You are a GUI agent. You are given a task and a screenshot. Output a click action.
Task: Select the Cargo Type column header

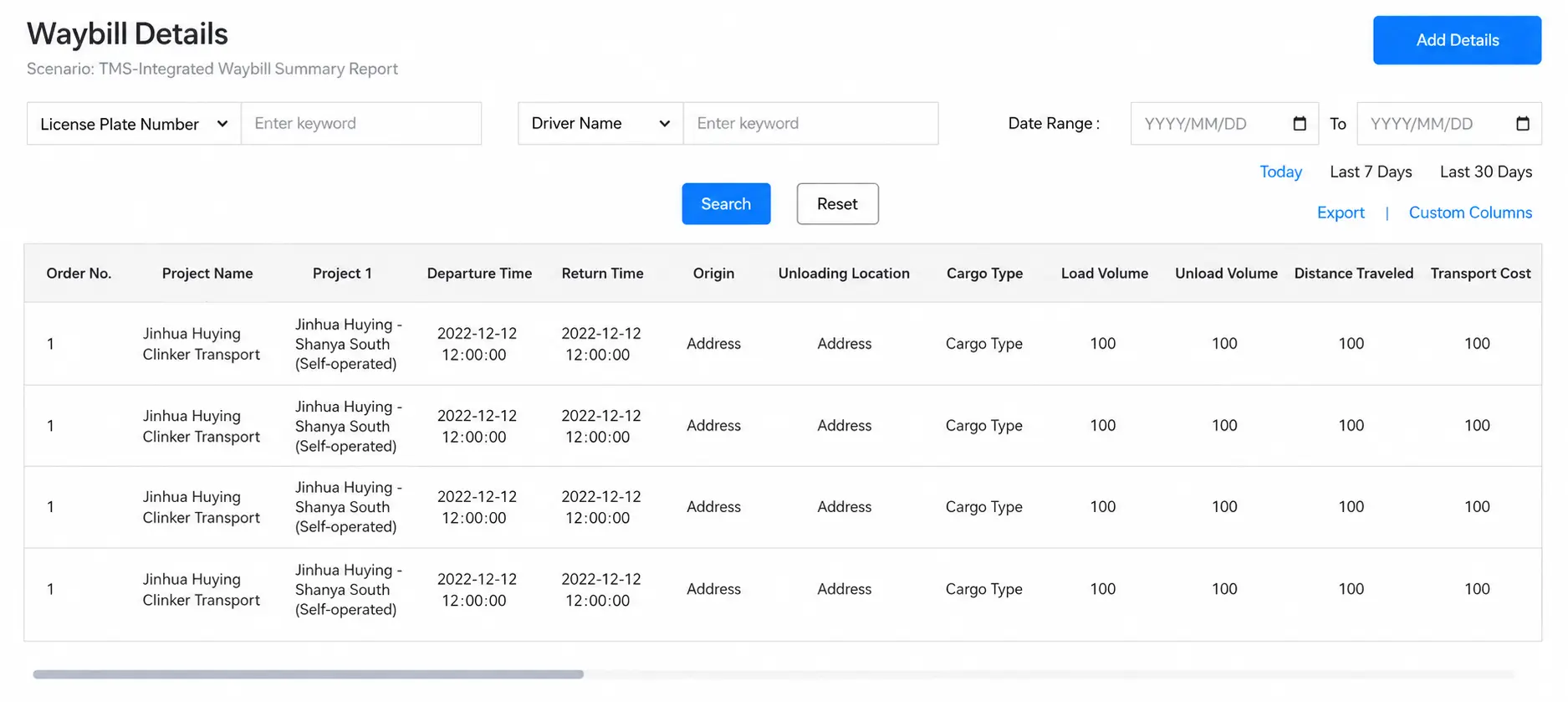pyautogui.click(x=984, y=274)
